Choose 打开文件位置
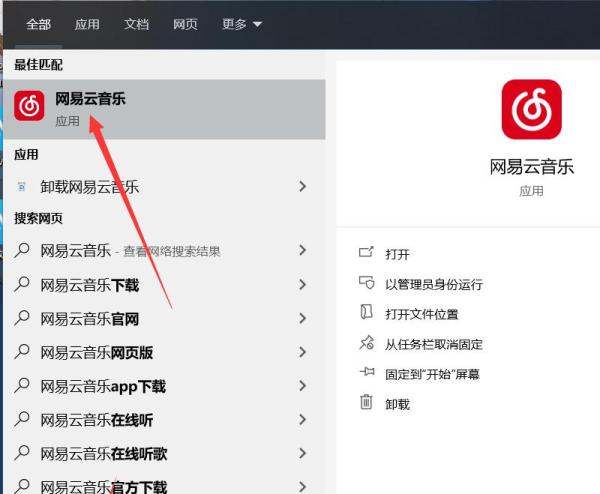Image resolution: width=600 pixels, height=494 pixels. coord(422,314)
